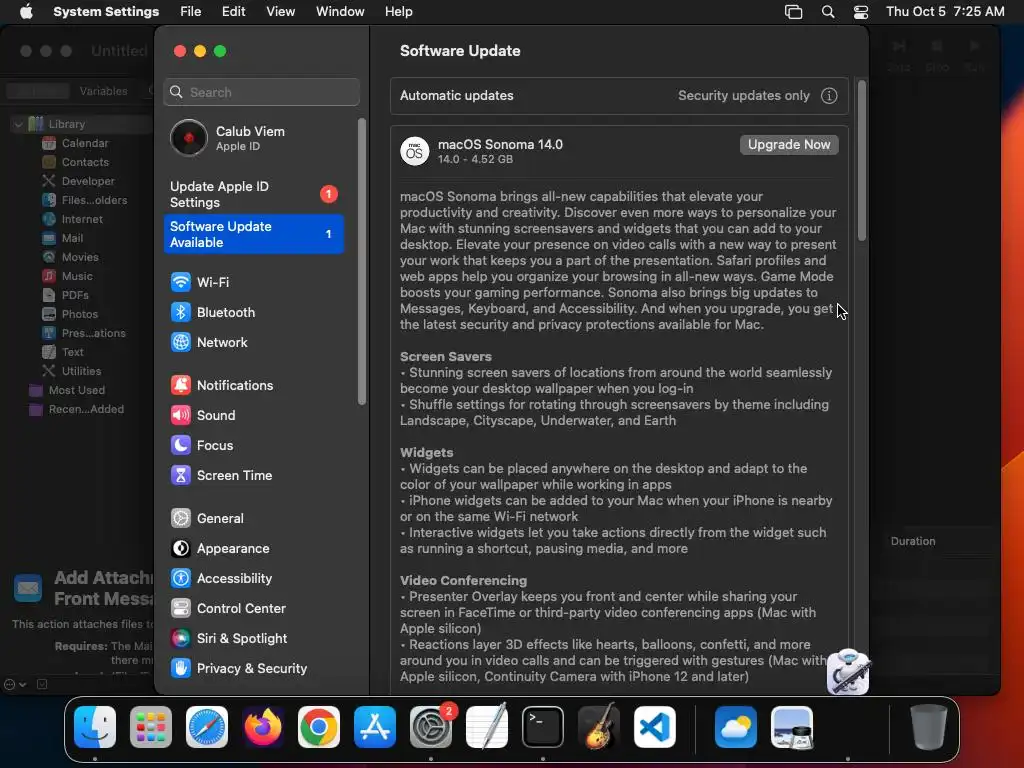Click the Automator robot icon
Image resolution: width=1024 pixels, height=768 pixels.
click(848, 671)
